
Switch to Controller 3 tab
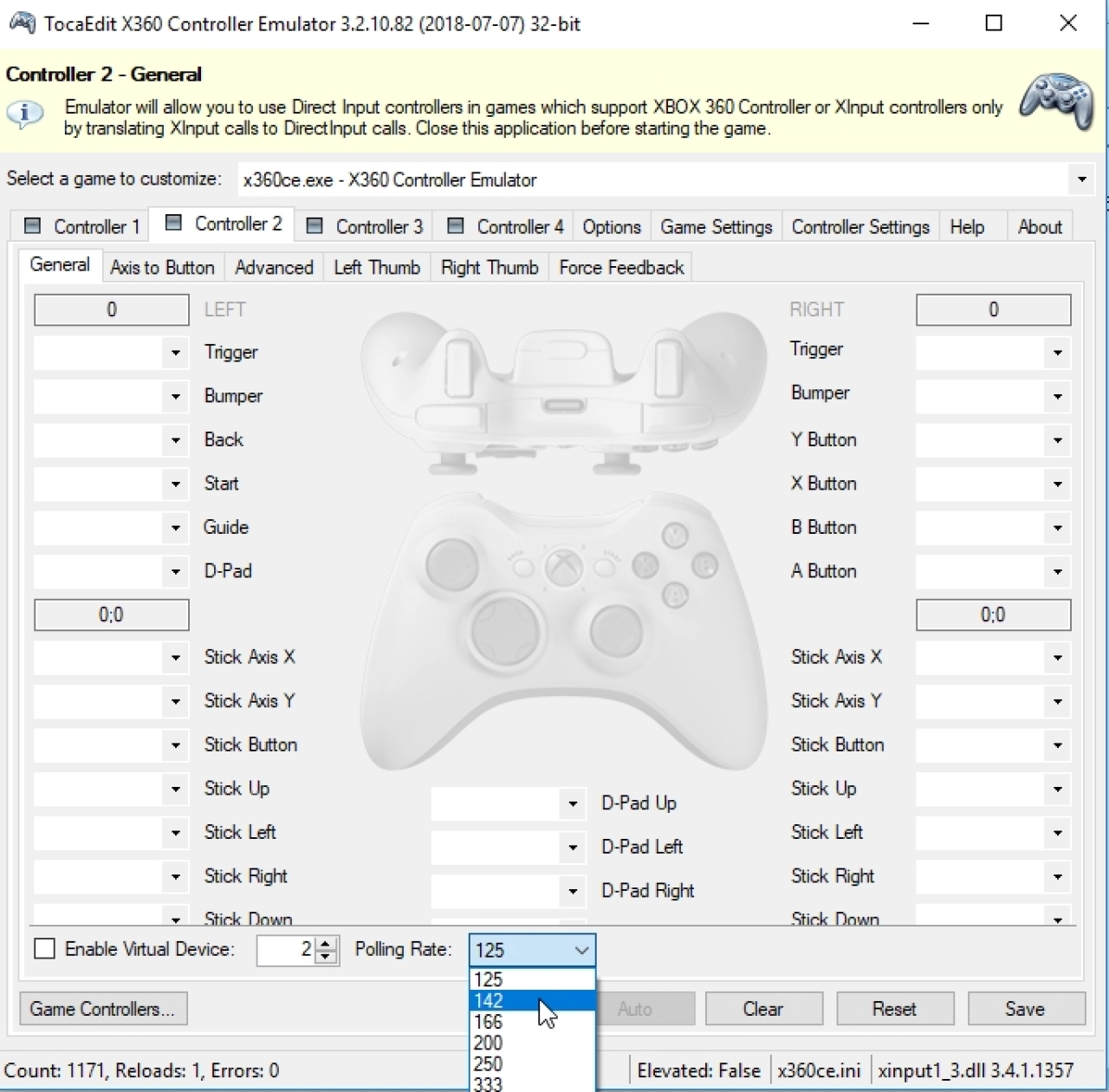tap(365, 226)
